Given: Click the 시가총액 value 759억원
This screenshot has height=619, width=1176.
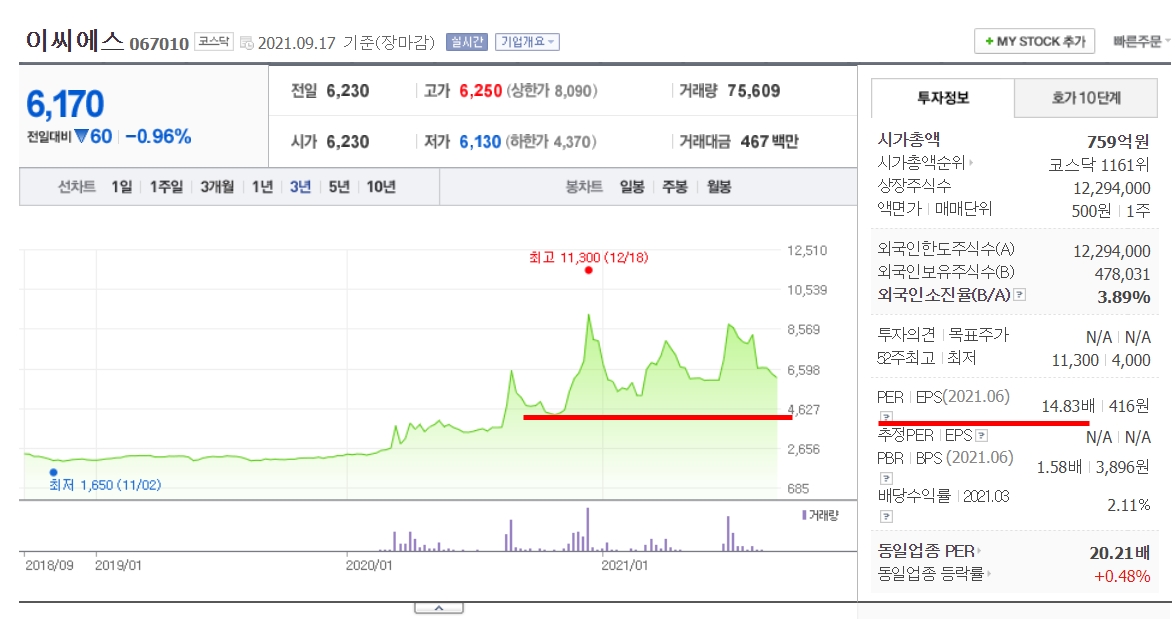Looking at the screenshot, I should coord(1118,141).
